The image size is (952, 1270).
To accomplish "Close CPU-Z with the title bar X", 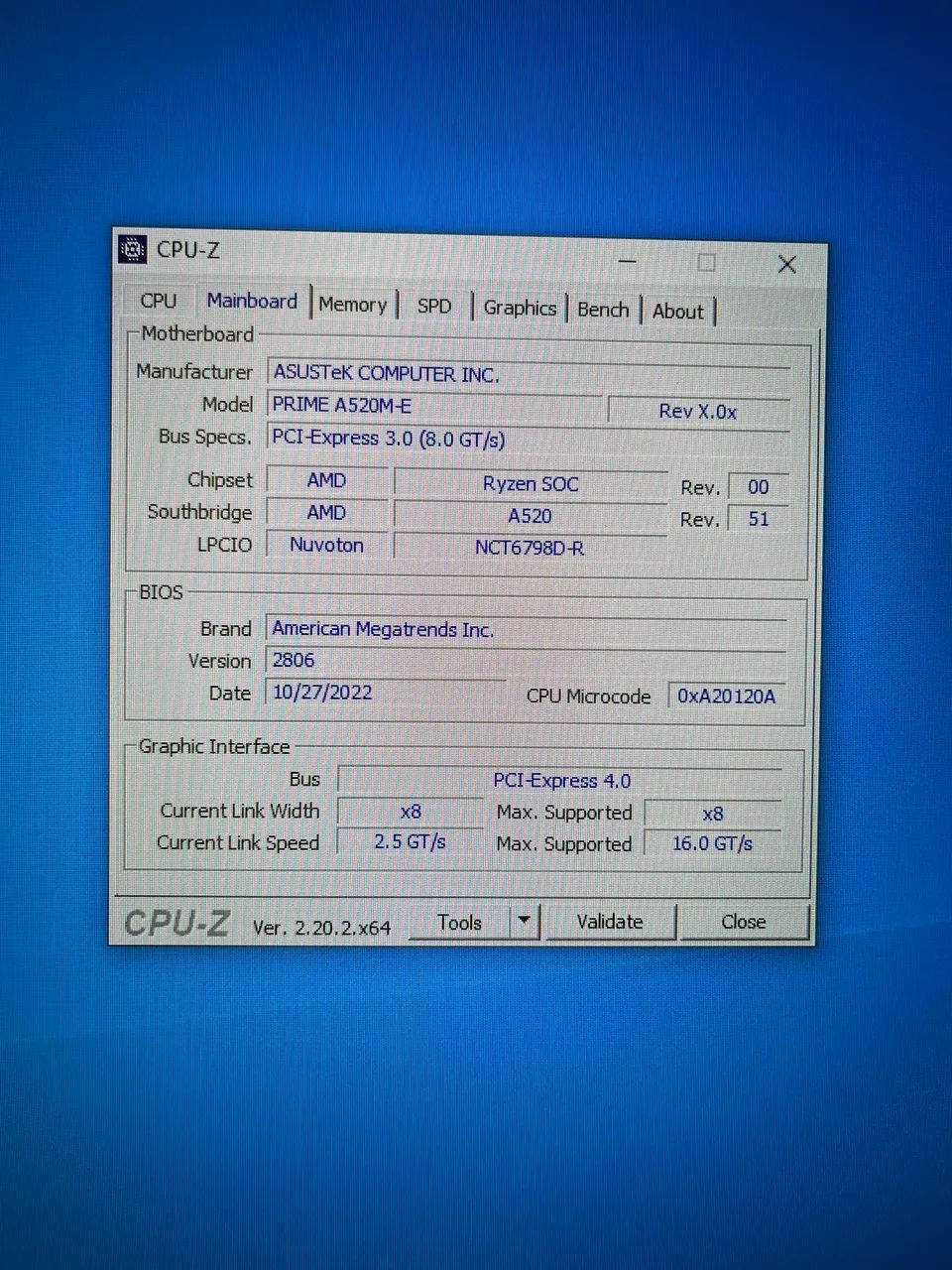I will pos(786,264).
